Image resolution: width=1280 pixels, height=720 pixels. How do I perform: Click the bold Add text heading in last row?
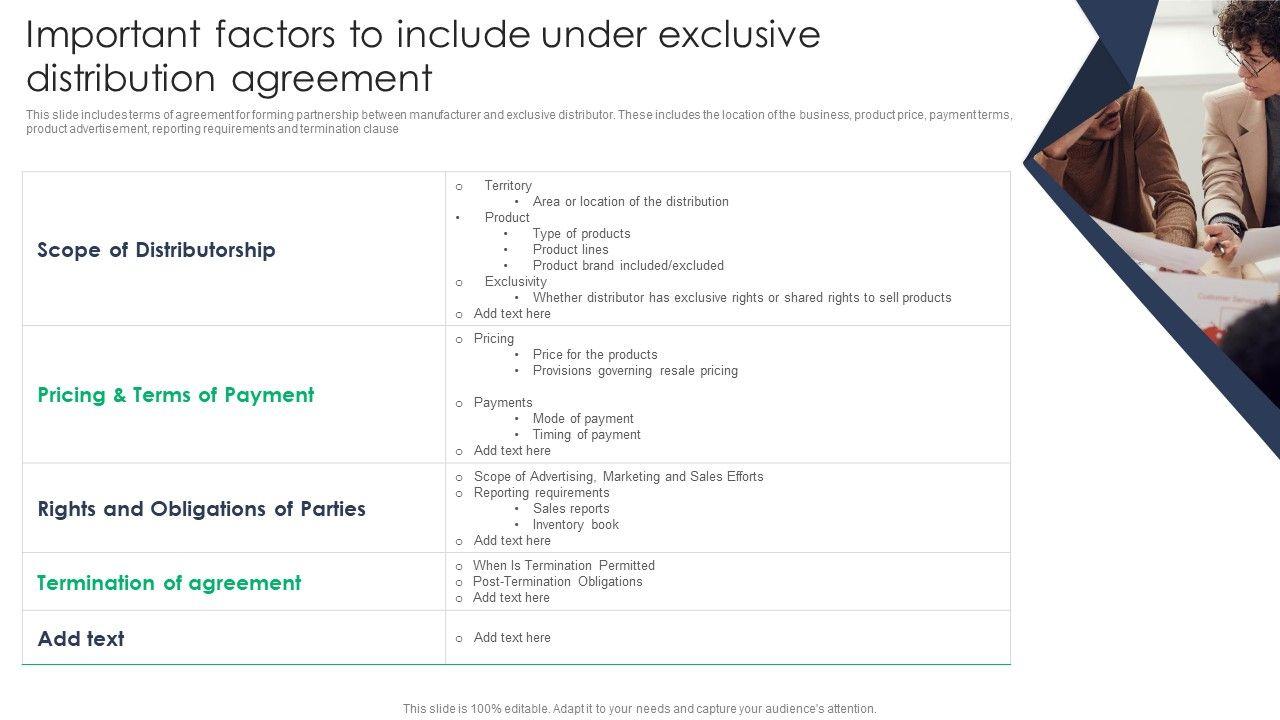[x=81, y=639]
